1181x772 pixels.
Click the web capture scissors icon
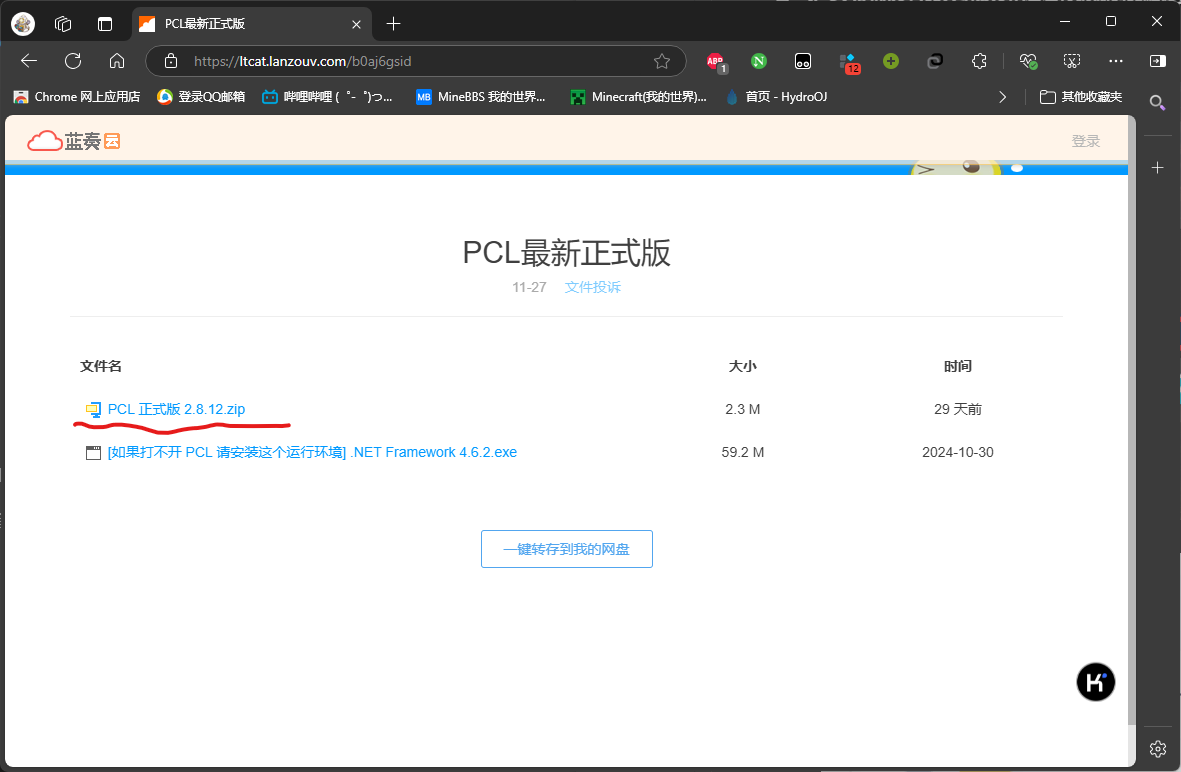click(x=1072, y=61)
